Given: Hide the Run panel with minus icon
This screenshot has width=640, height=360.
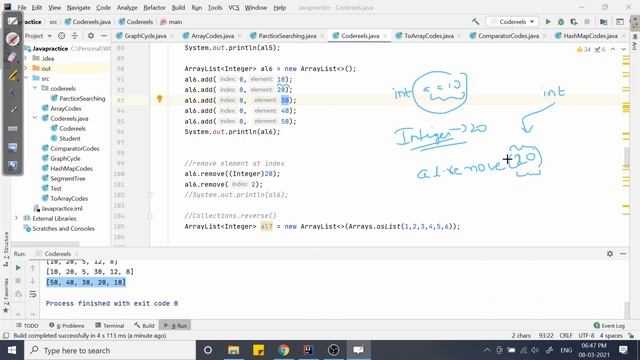Looking at the screenshot, I should 623,253.
